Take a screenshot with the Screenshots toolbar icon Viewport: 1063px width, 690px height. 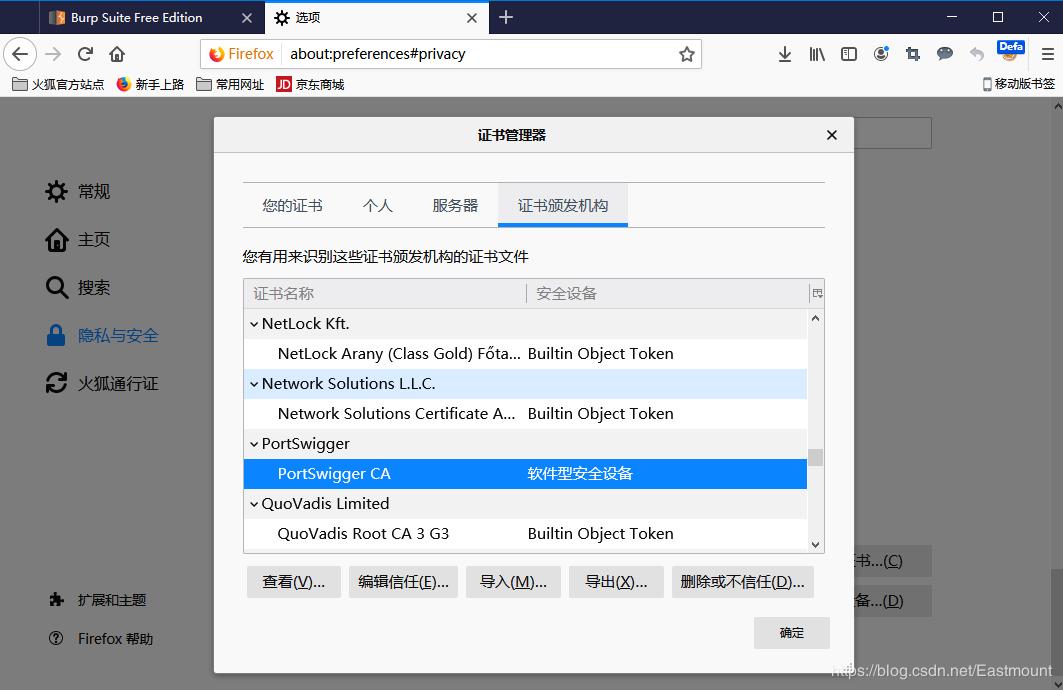tap(913, 54)
